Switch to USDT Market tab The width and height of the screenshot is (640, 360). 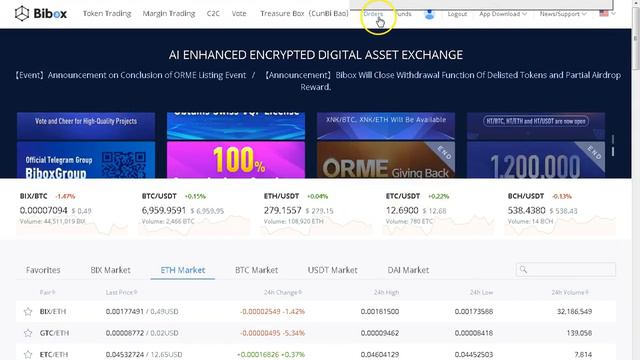pyautogui.click(x=332, y=270)
